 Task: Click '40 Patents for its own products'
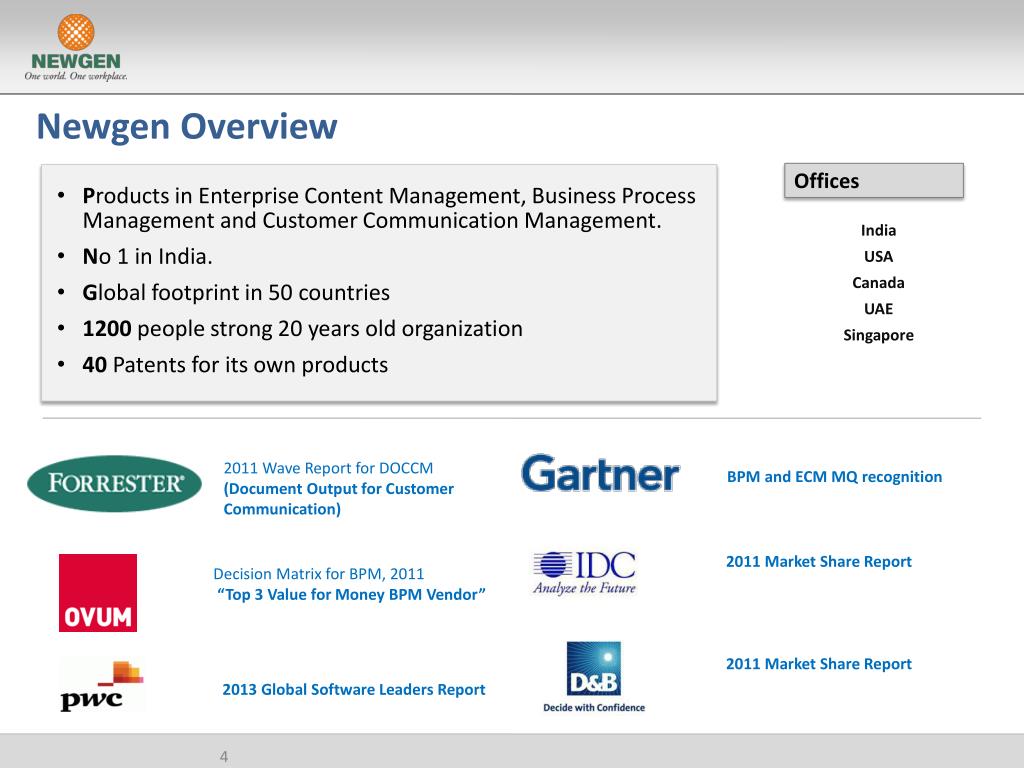(235, 364)
